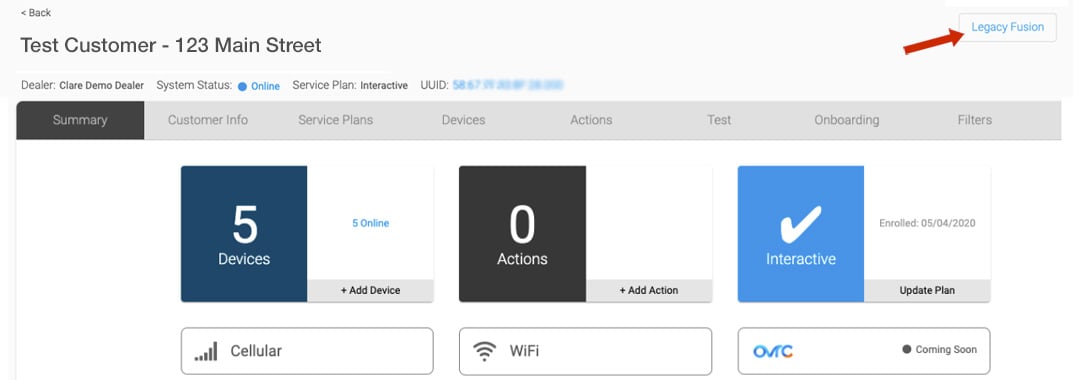Open the blue Interactive plan tile
Screen dimensions: 1080x380
click(800, 233)
